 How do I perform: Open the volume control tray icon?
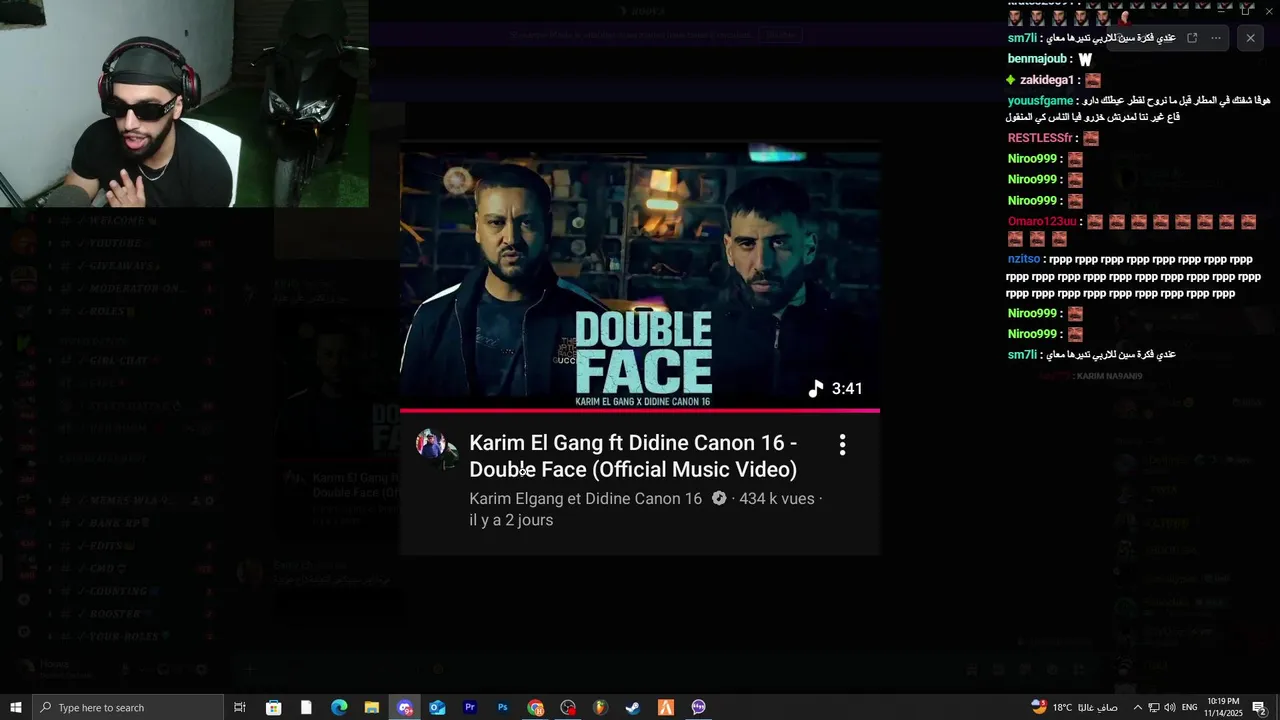[1170, 707]
